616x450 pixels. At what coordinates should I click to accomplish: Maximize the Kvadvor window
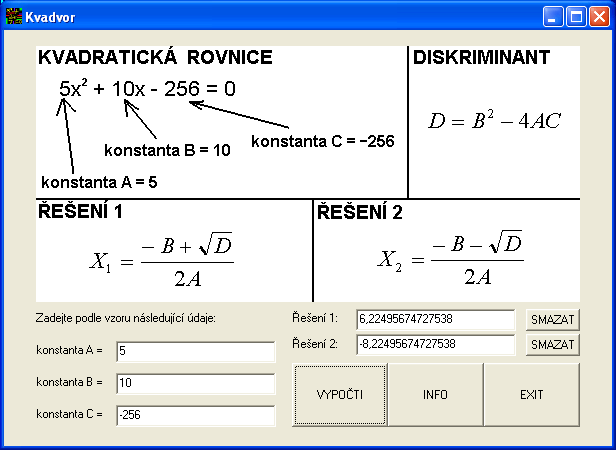(576, 16)
